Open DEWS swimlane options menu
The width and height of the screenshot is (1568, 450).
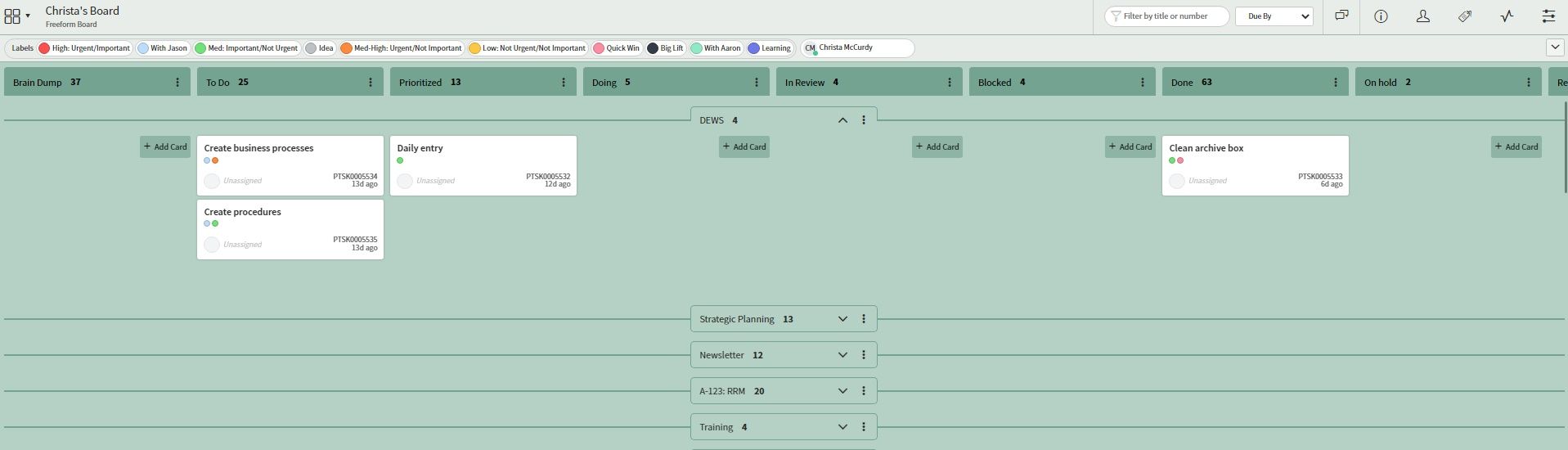(864, 120)
